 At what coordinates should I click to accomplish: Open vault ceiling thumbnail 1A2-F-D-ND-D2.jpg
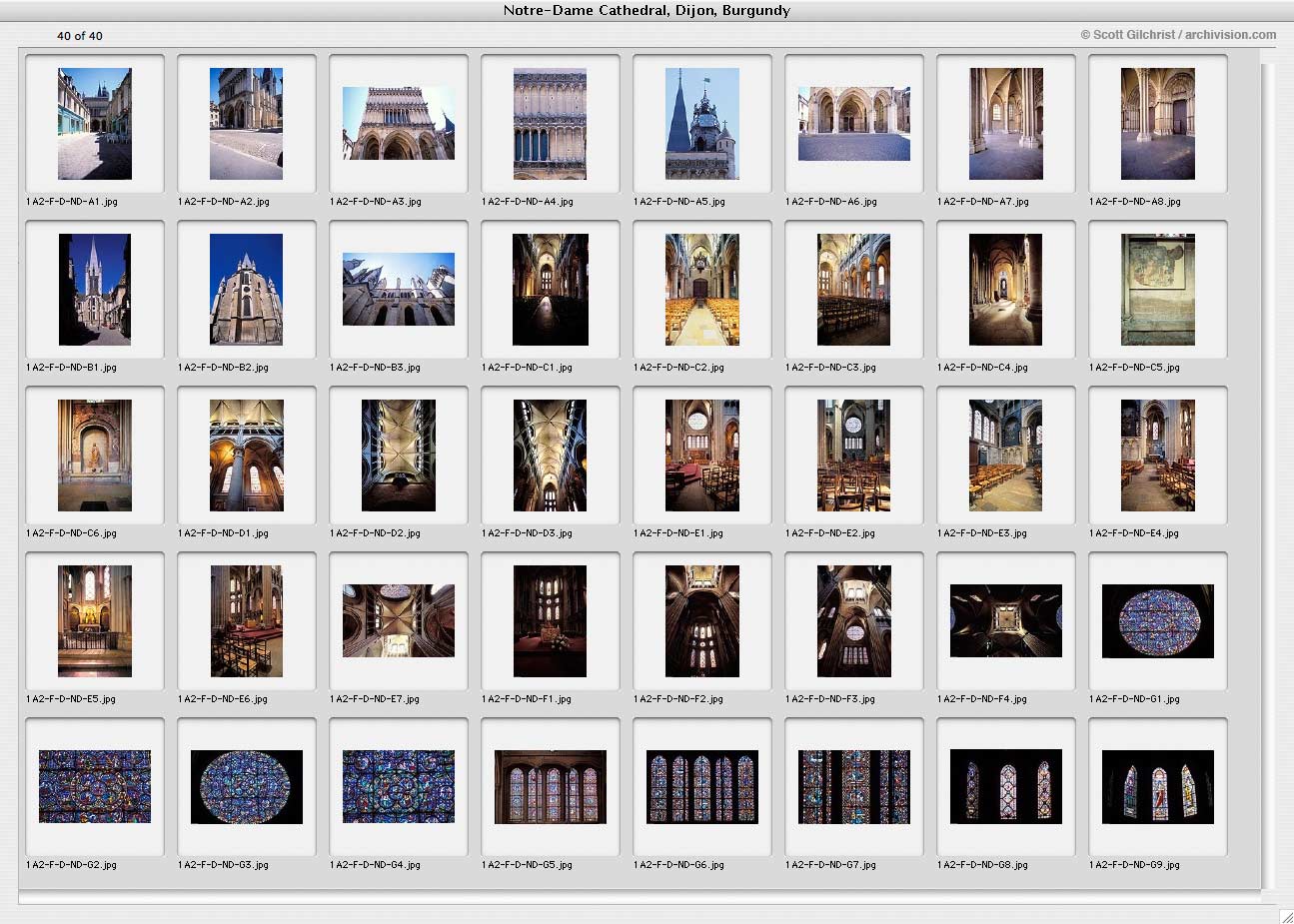click(399, 456)
